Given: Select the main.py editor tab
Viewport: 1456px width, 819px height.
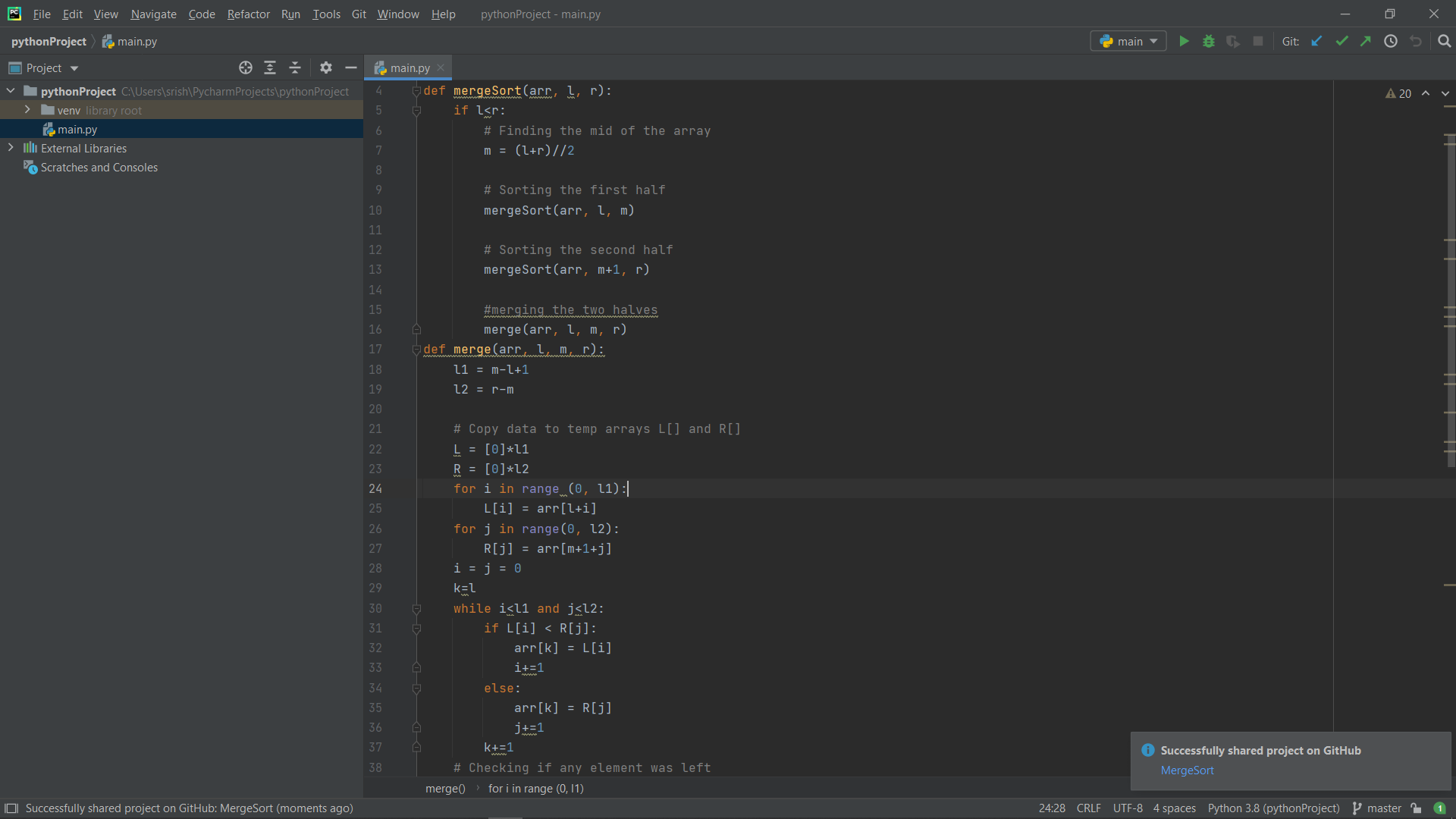Looking at the screenshot, I should coord(409,68).
